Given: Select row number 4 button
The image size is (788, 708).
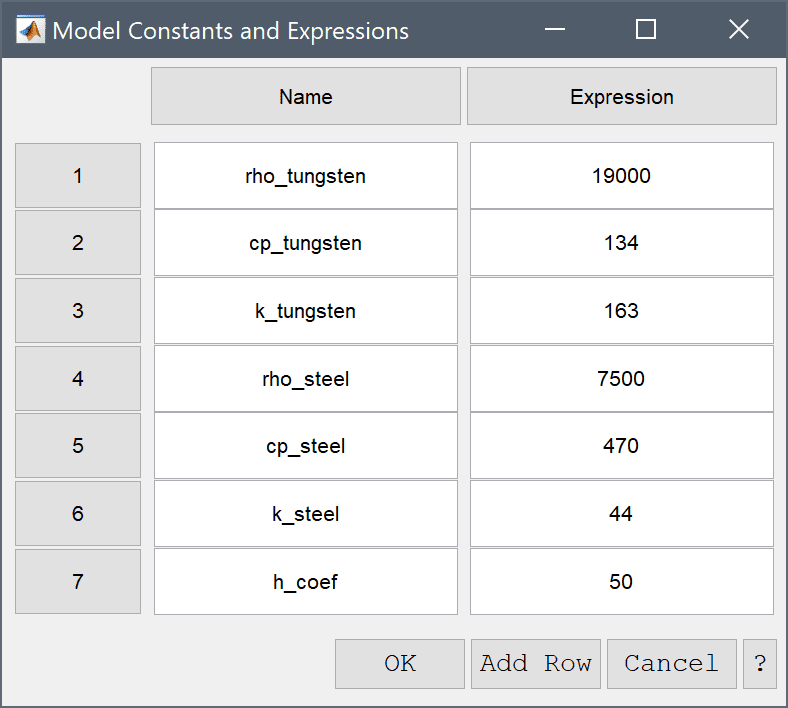Looking at the screenshot, I should point(78,378).
